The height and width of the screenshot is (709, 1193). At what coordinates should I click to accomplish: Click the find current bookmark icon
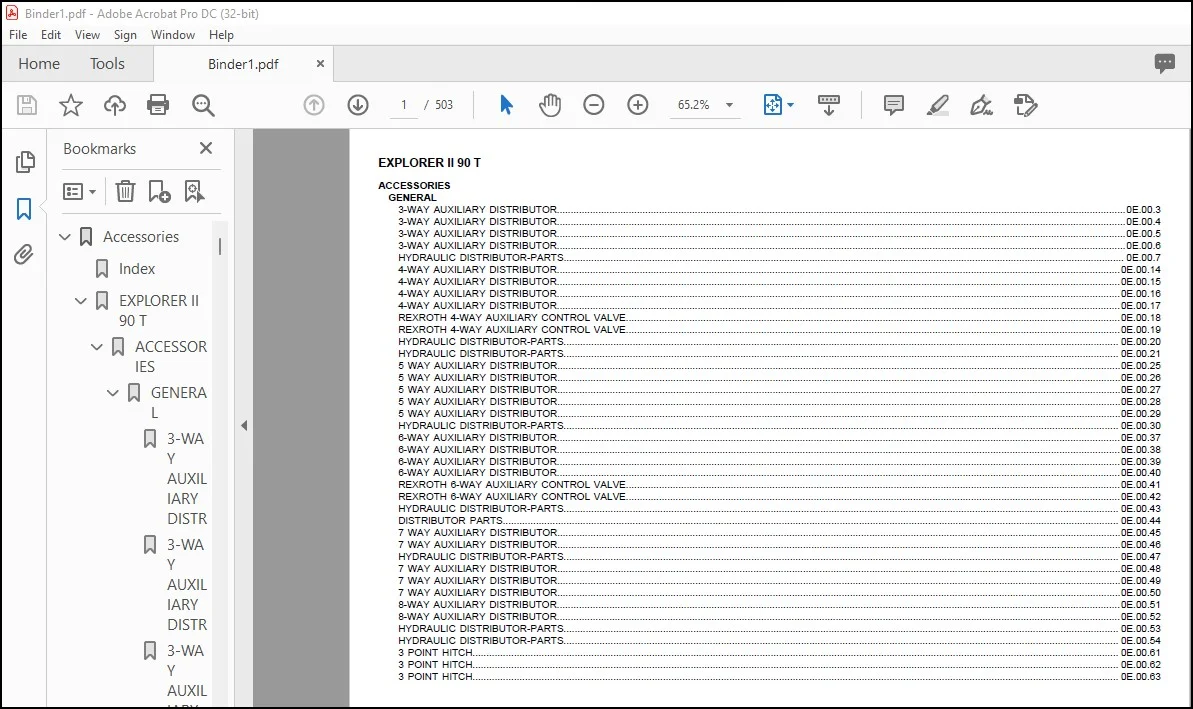(194, 191)
